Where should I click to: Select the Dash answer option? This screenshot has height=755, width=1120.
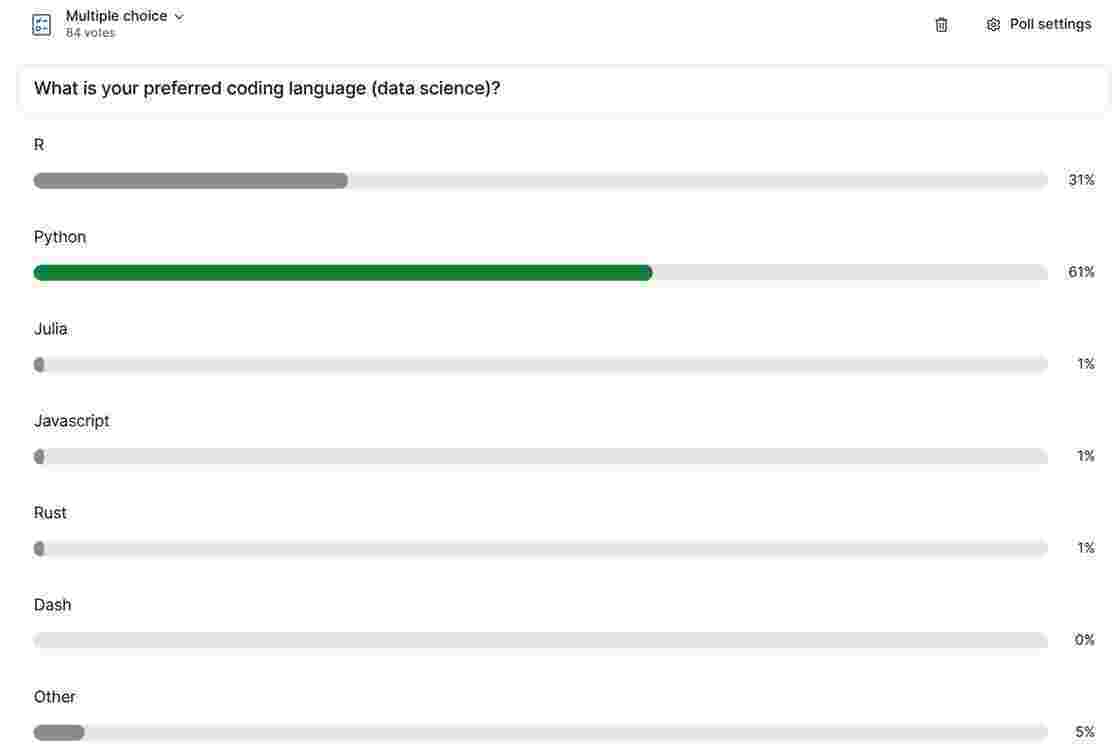(x=53, y=605)
